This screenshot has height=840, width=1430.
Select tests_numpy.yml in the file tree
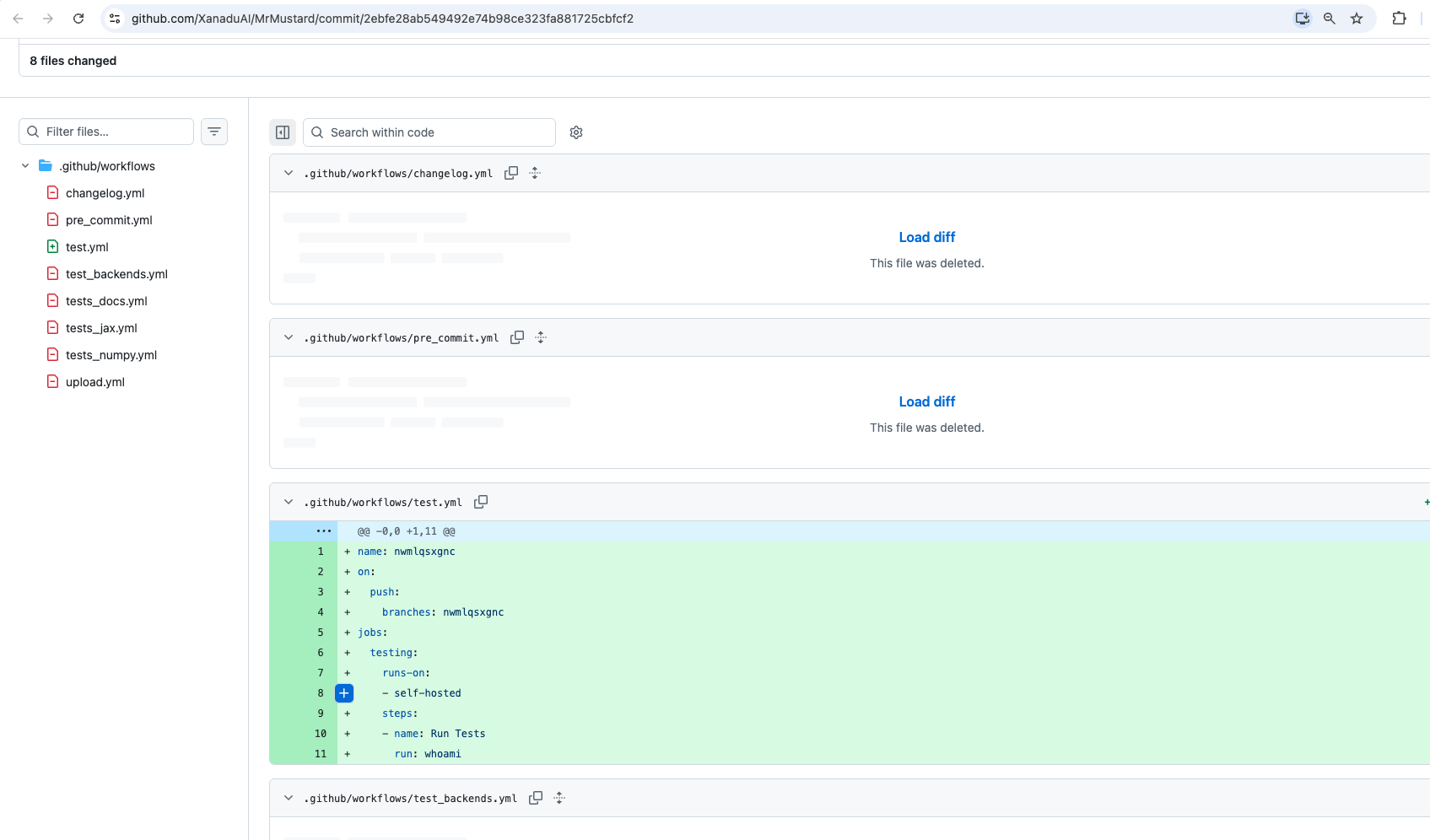[x=111, y=355]
